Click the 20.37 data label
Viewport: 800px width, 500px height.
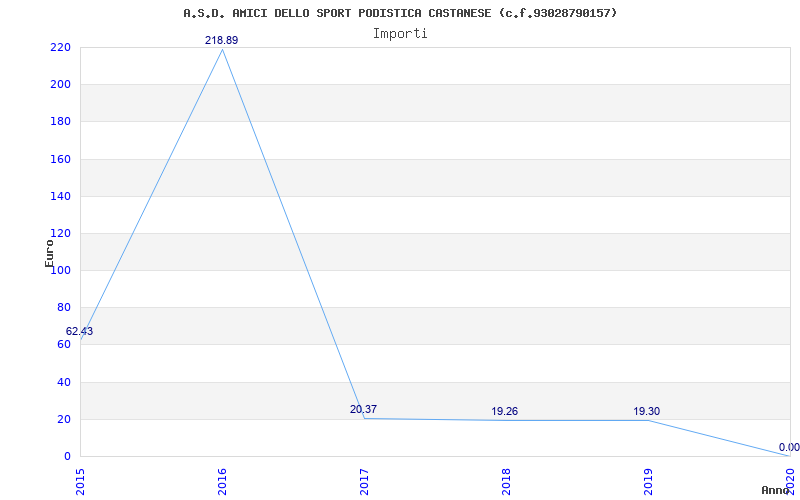coord(364,409)
